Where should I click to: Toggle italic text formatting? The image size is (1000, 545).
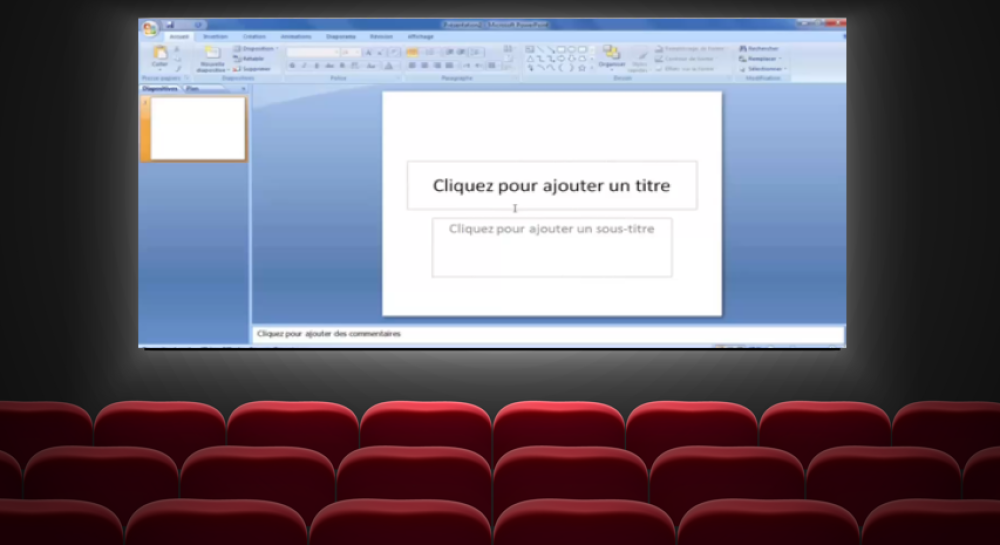pyautogui.click(x=304, y=66)
